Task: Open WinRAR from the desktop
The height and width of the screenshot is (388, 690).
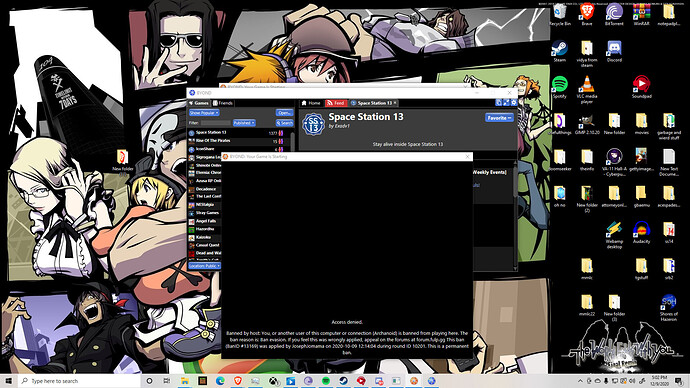Action: [642, 15]
